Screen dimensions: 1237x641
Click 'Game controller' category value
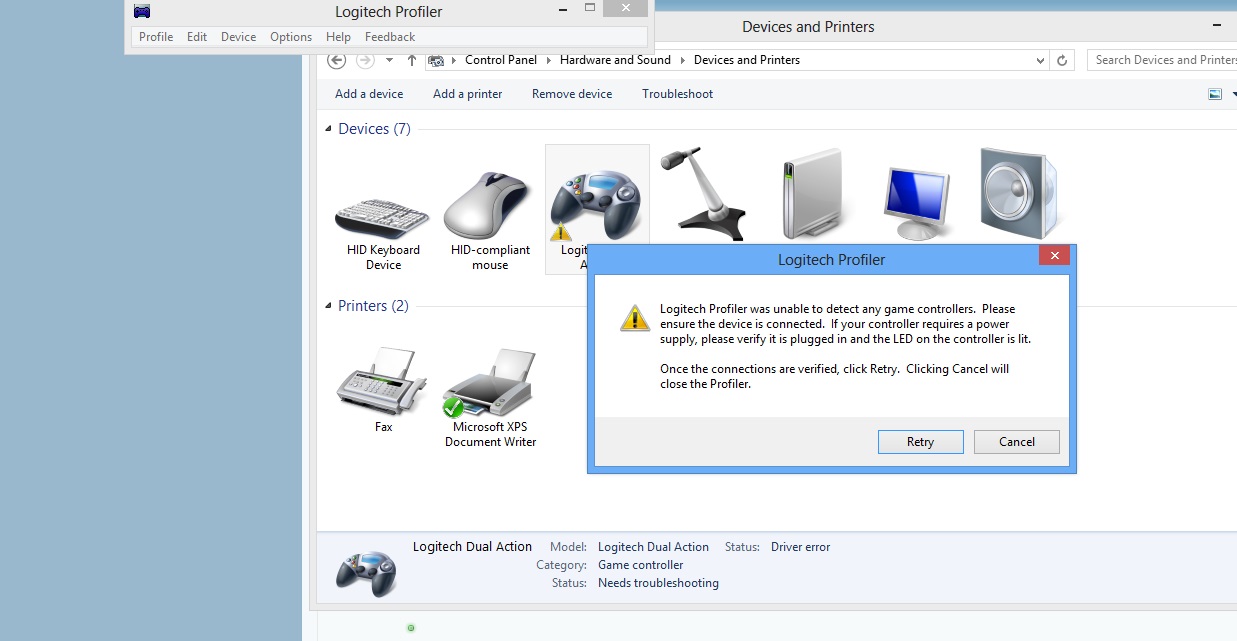(640, 565)
